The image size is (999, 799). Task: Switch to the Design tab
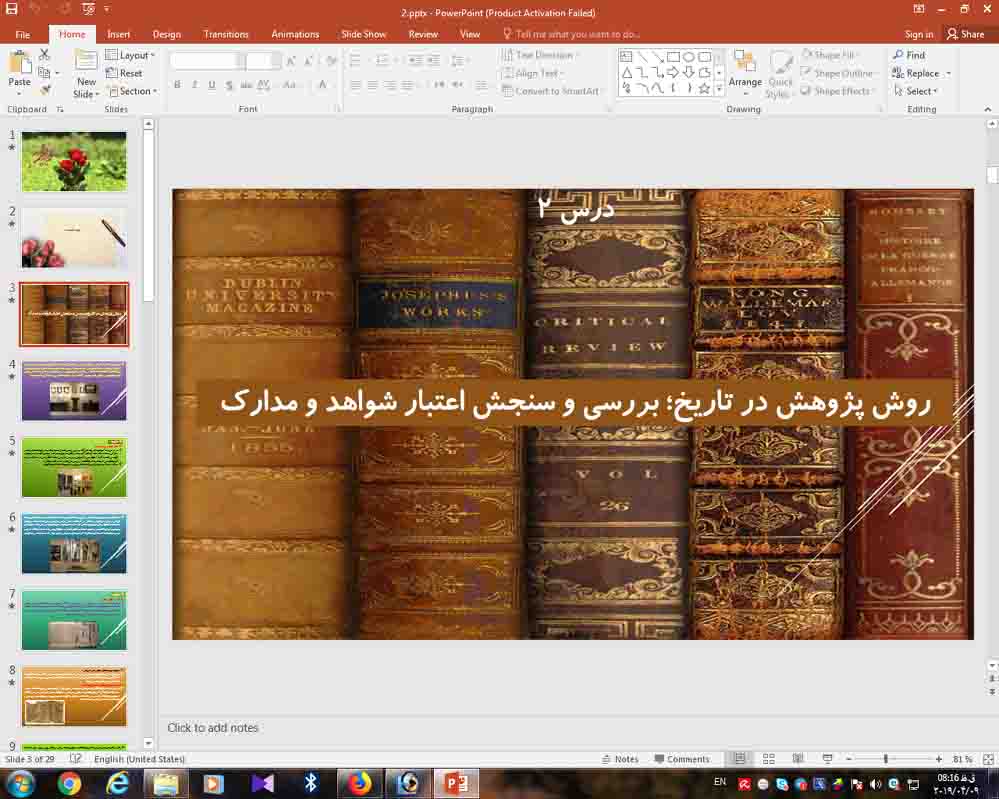point(167,33)
